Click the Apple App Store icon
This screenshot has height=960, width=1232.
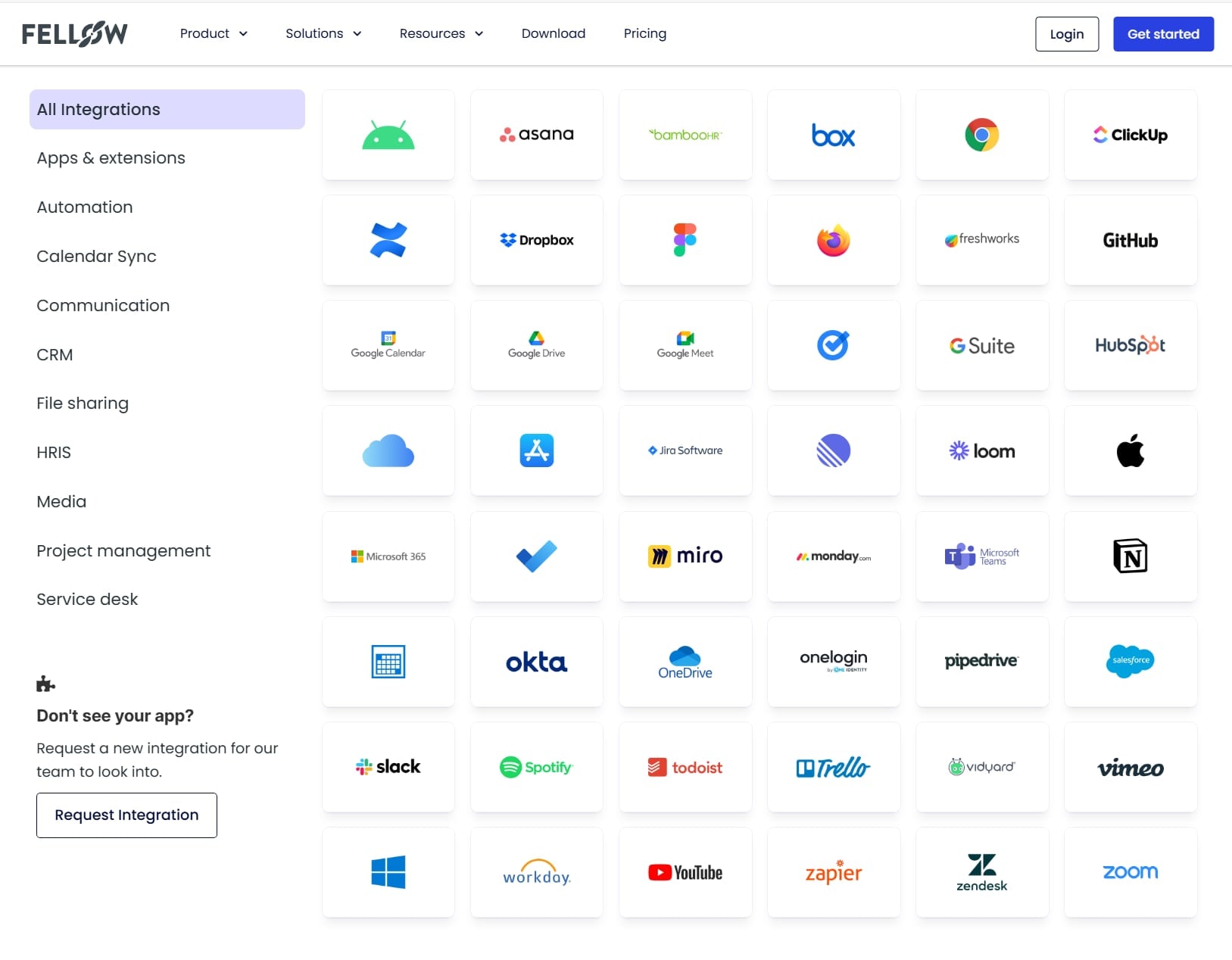pos(536,450)
